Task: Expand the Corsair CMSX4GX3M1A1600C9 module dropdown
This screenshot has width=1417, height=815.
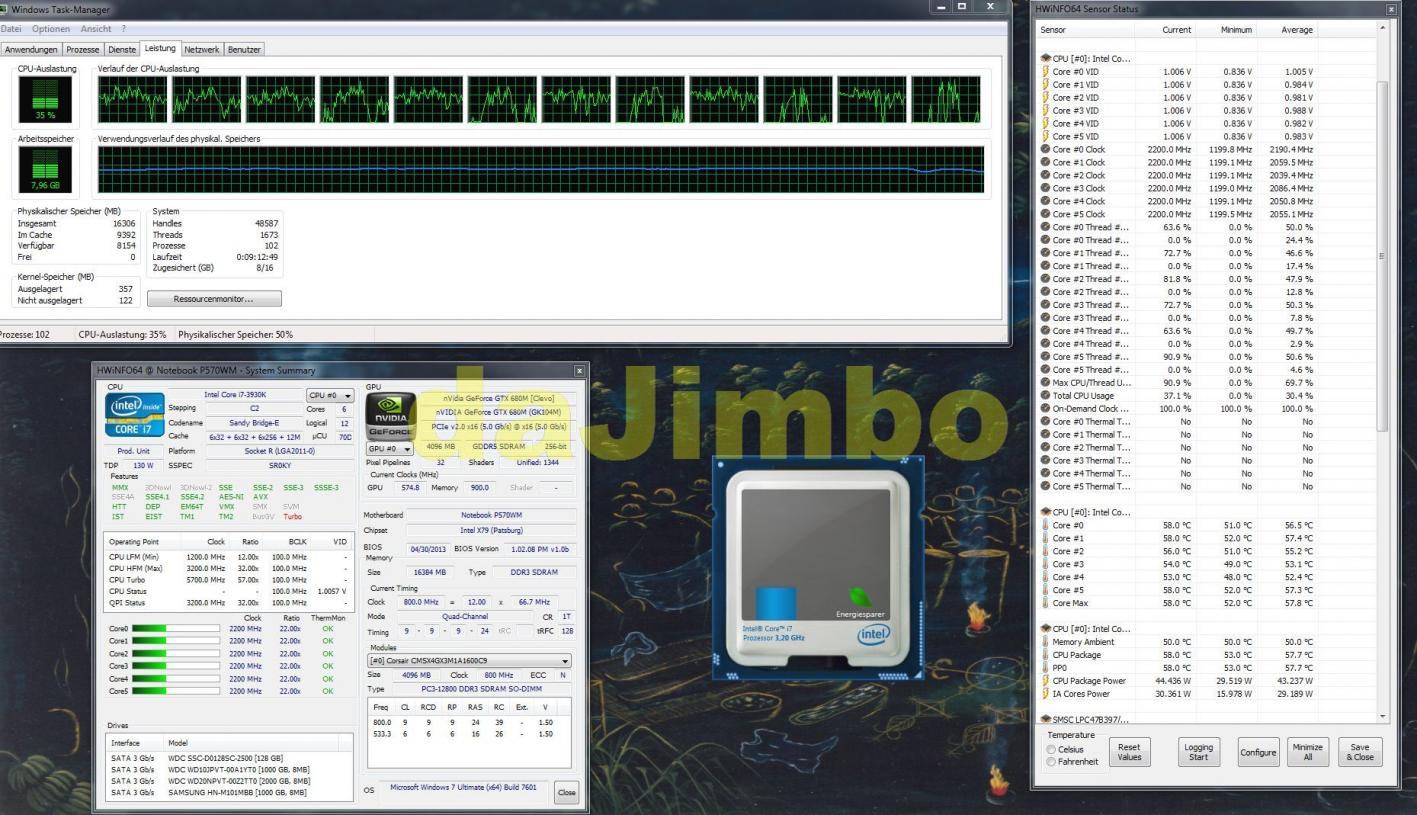Action: click(469, 661)
